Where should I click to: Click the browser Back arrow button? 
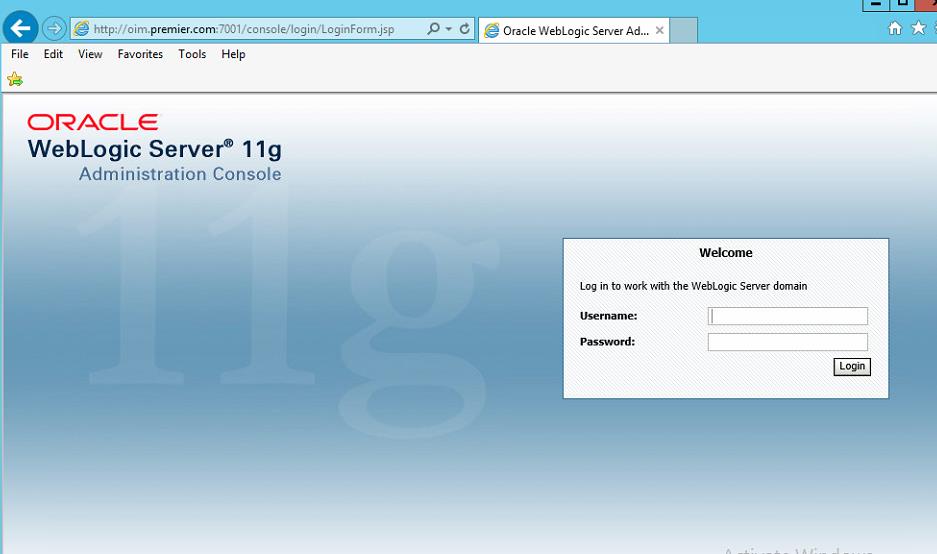point(20,27)
